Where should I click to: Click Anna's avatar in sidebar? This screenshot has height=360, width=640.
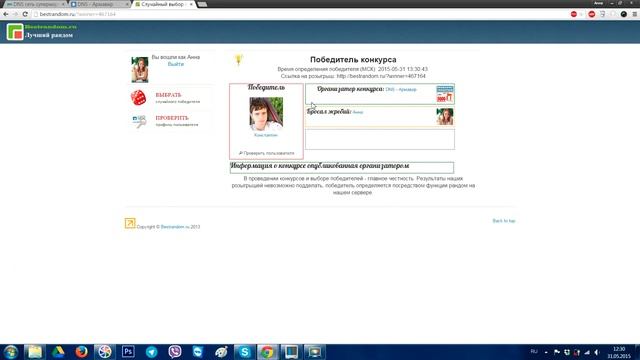(140, 70)
